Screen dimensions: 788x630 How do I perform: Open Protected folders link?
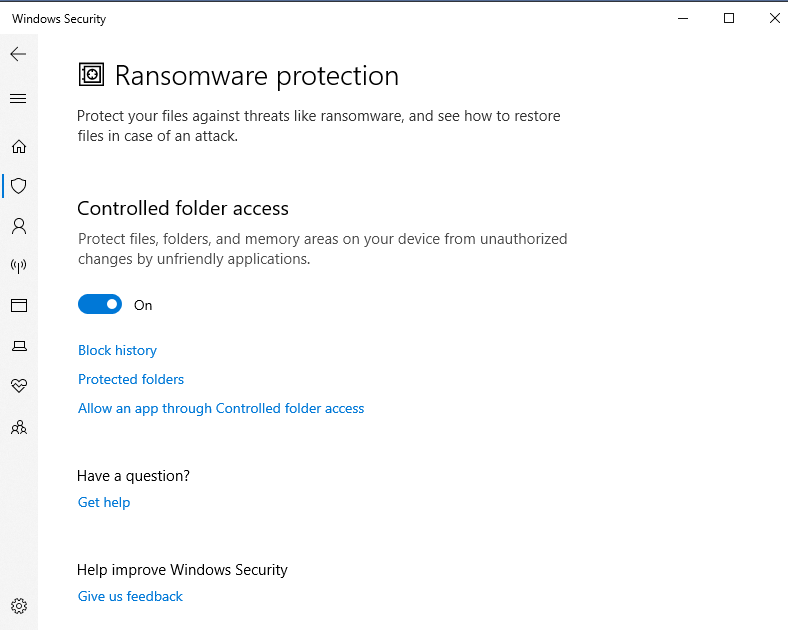(x=131, y=379)
